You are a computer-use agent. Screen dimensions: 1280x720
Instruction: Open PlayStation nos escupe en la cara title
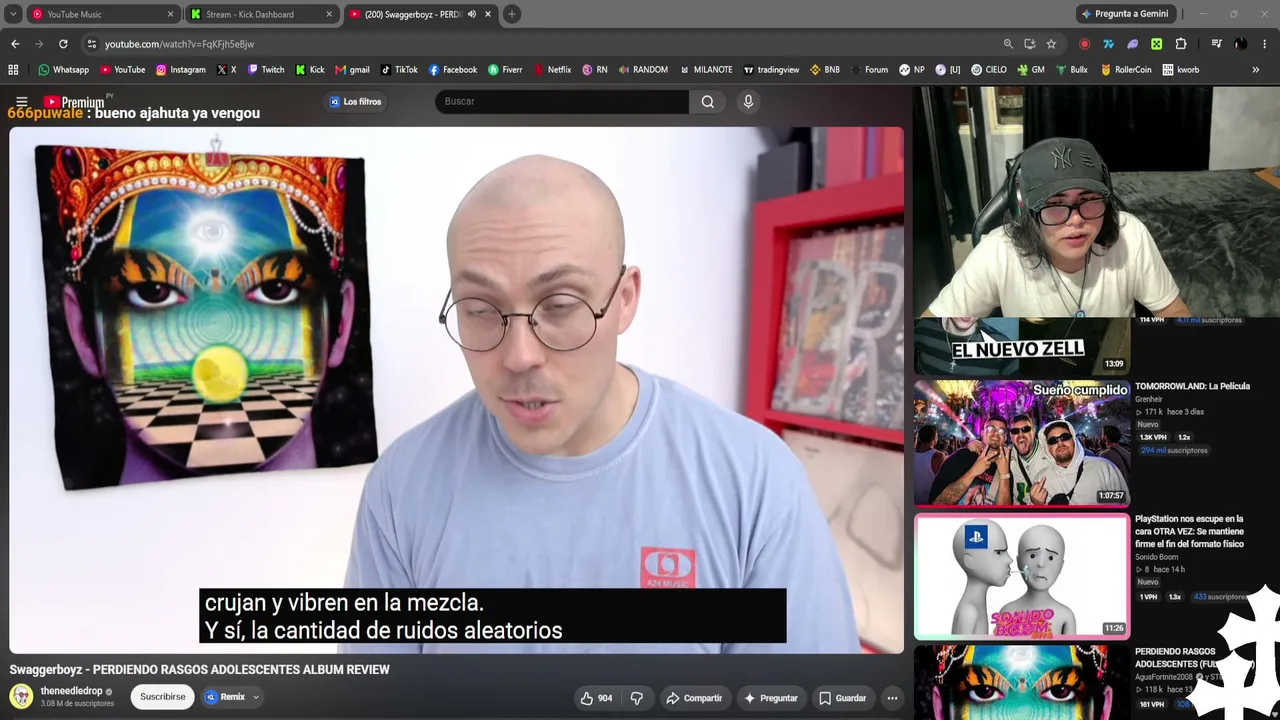click(x=1190, y=531)
